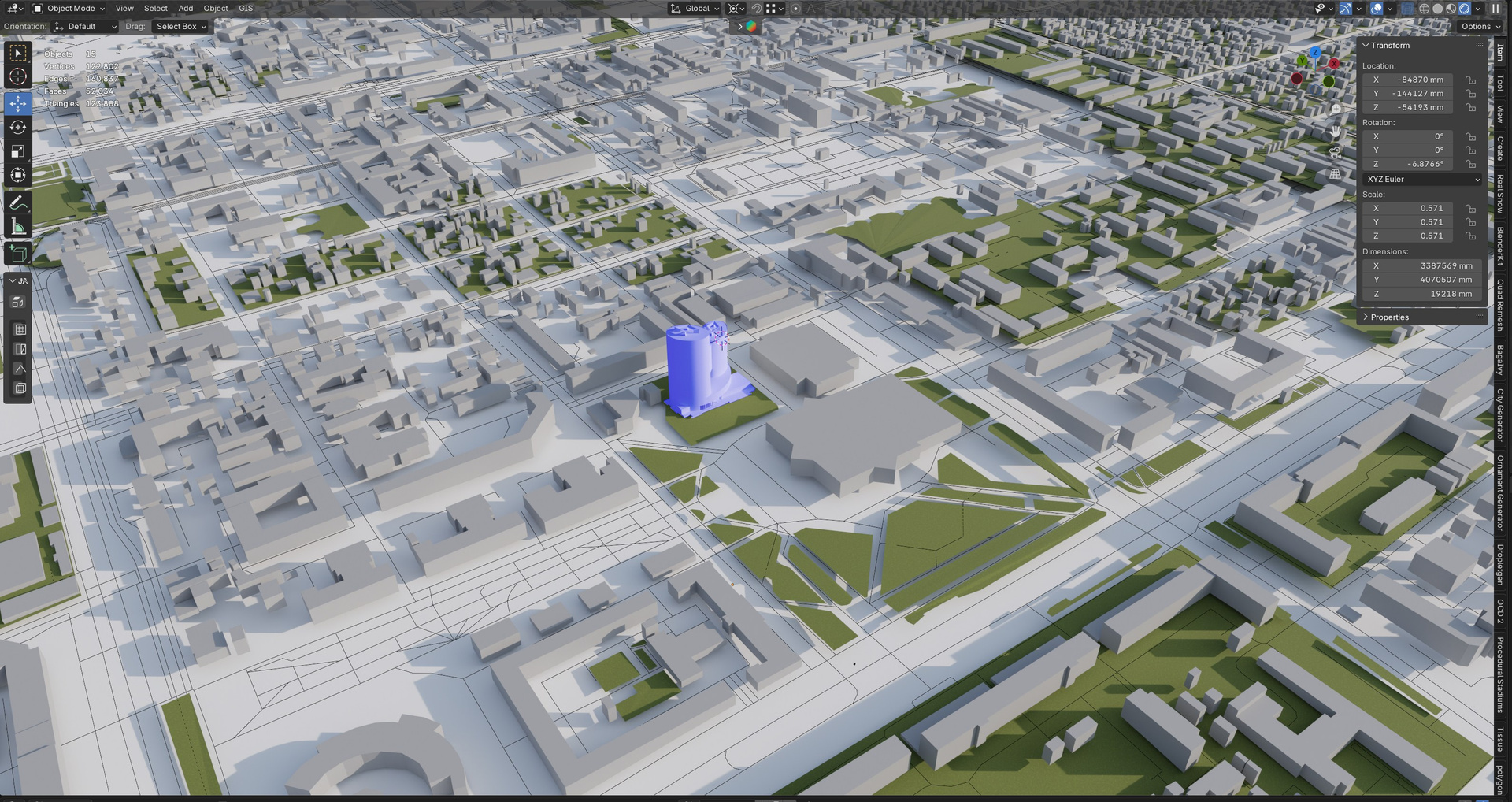Image resolution: width=1512 pixels, height=802 pixels.
Task: Click the pan hand viewport gizmo
Action: click(x=1336, y=131)
